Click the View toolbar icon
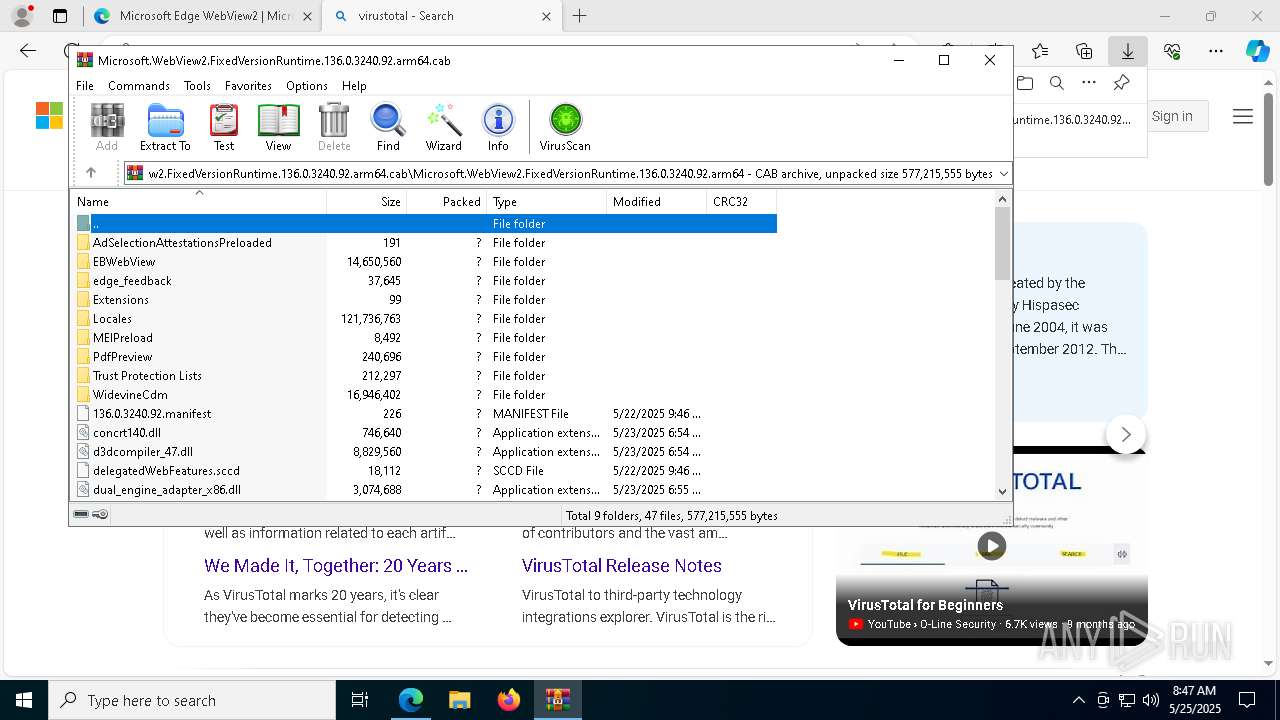 (x=278, y=127)
